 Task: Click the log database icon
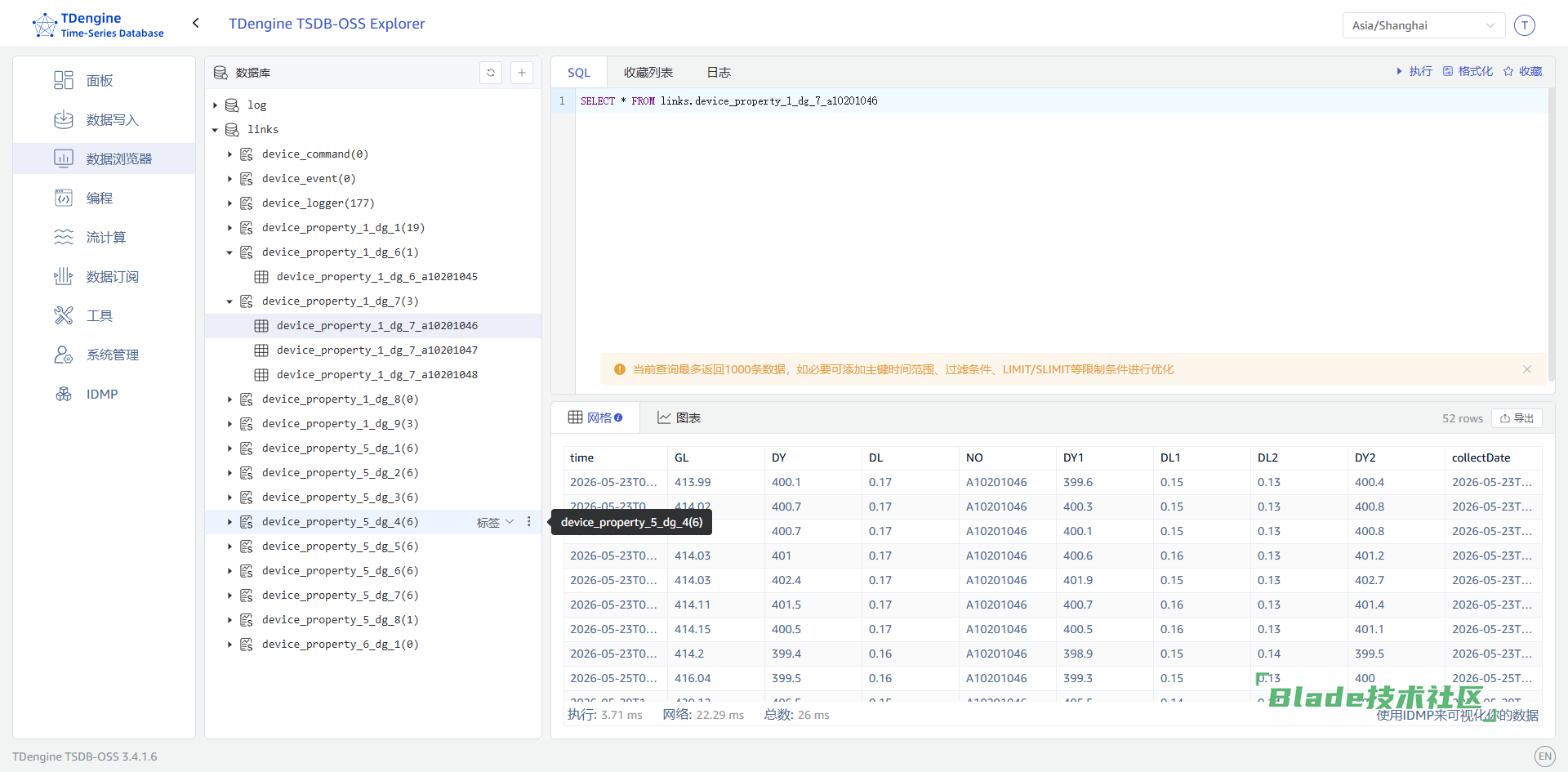(x=232, y=105)
